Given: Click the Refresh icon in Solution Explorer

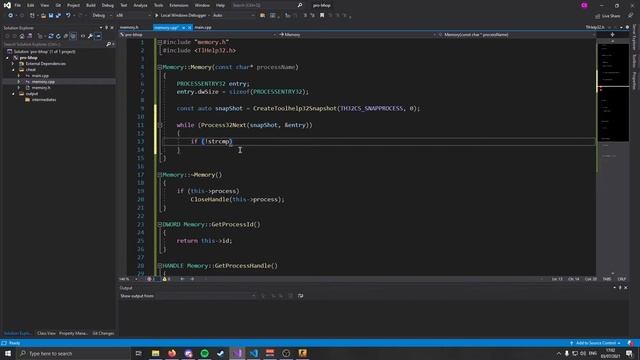Looking at the screenshot, I should click(x=58, y=36).
